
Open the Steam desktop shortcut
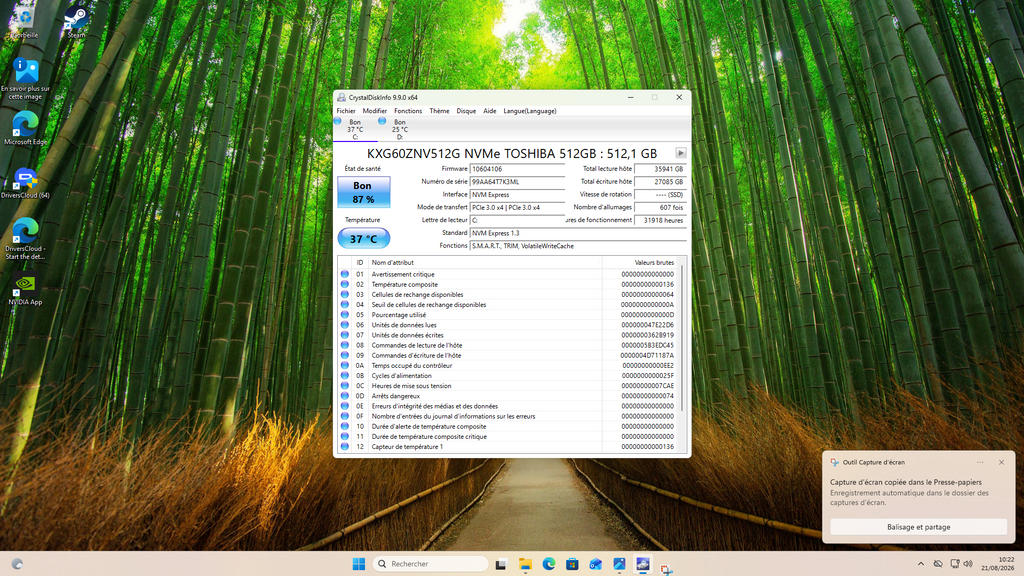pyautogui.click(x=76, y=22)
